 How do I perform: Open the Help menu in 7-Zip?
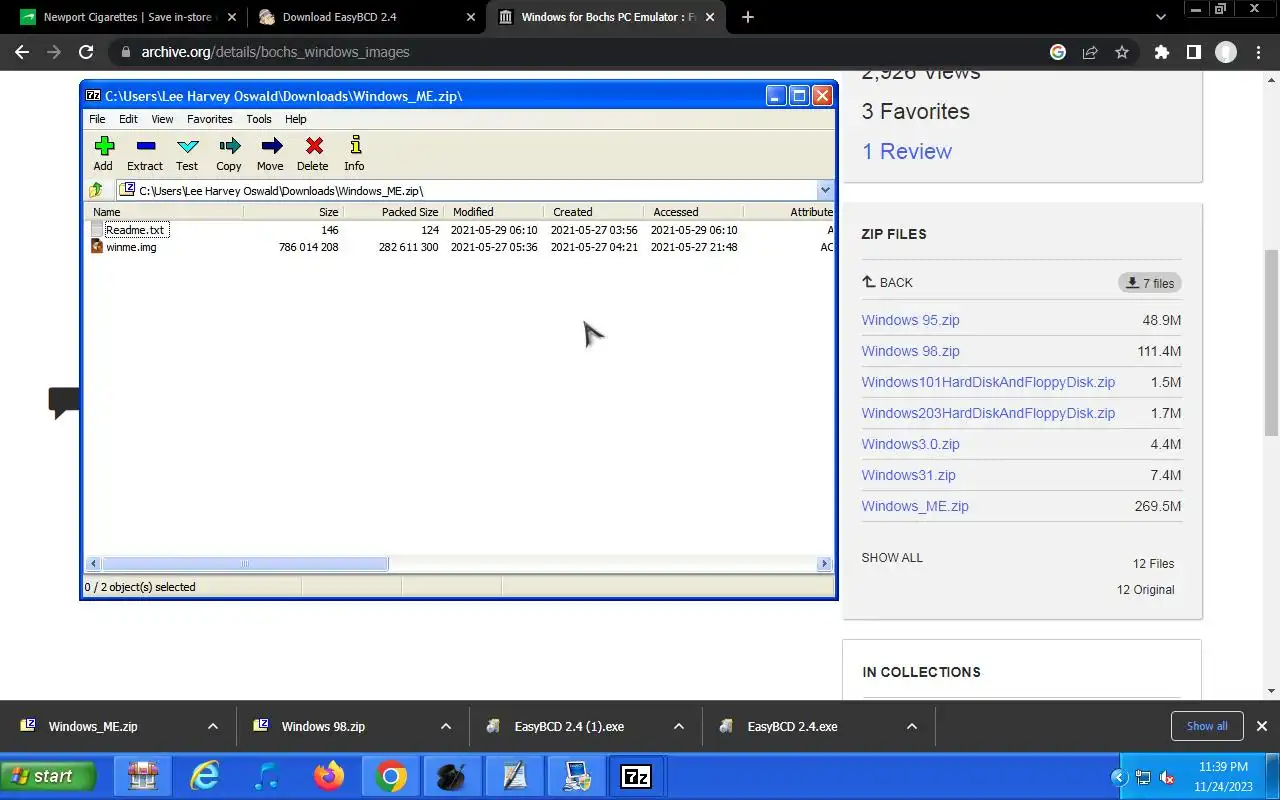click(296, 119)
